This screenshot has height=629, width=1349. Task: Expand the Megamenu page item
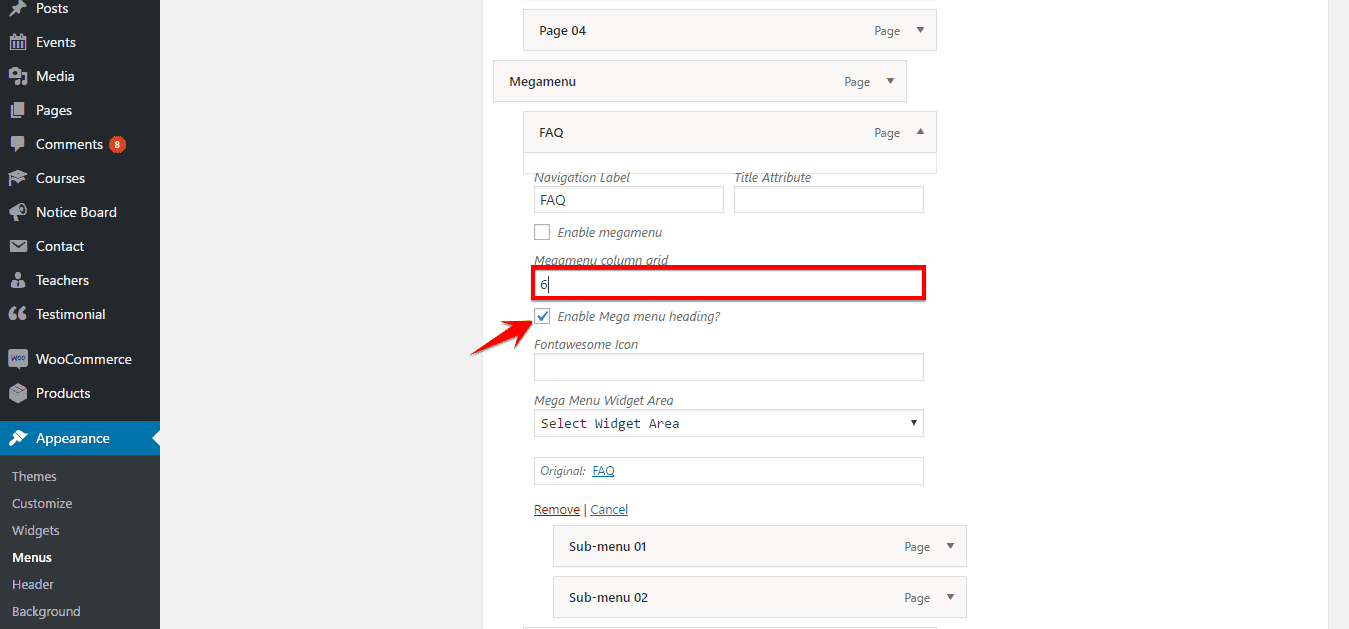click(890, 81)
